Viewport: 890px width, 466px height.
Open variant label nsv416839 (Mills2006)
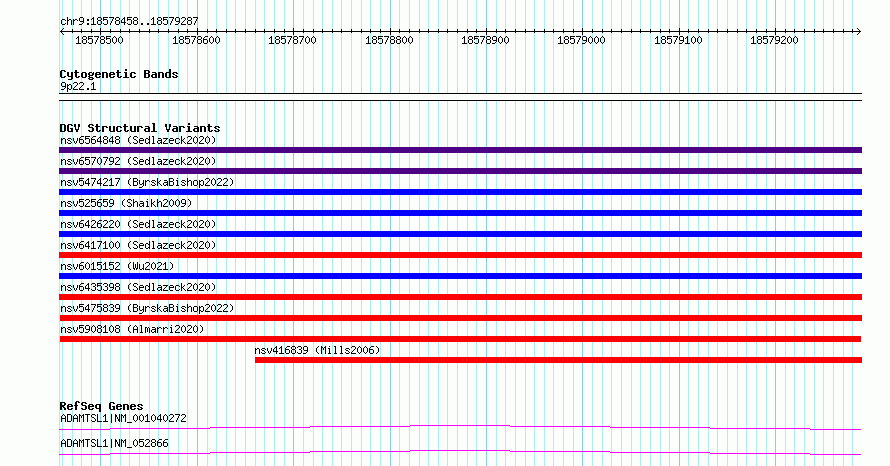coord(317,350)
